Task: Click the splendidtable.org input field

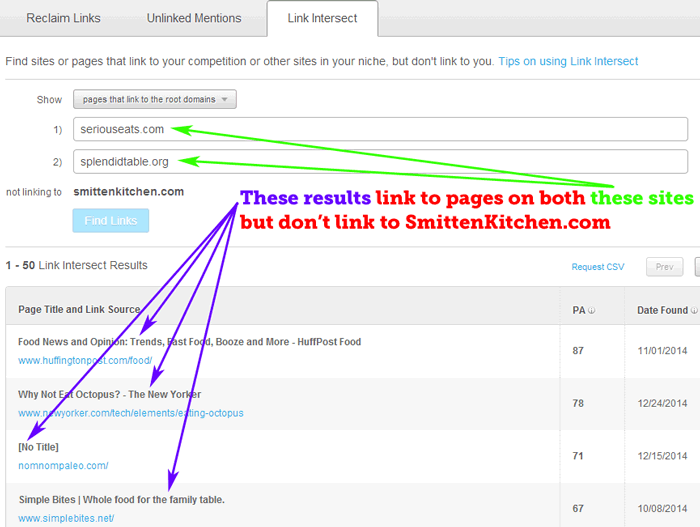Action: [380, 161]
